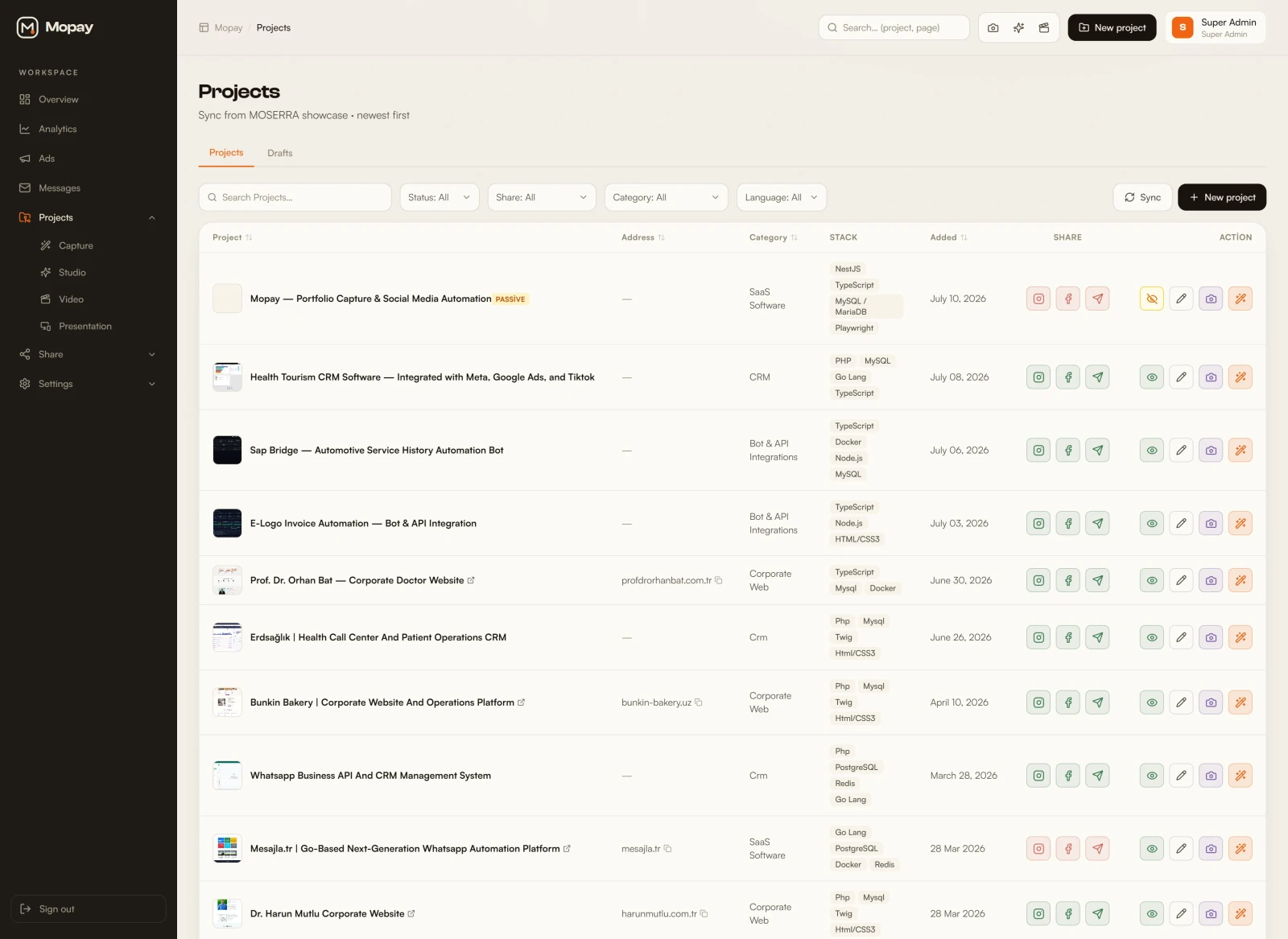This screenshot has height=939, width=1288.
Task: Capture screenshot for Sap Bridge project
Action: click(1211, 451)
